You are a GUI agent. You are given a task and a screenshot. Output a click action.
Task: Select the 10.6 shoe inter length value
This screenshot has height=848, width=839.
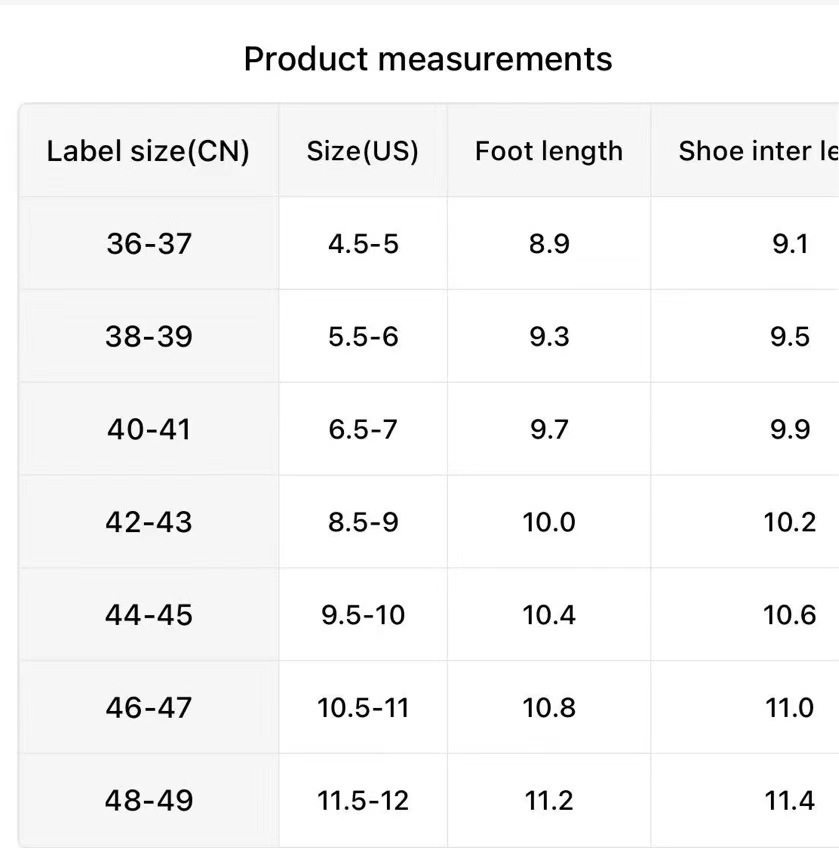point(790,614)
